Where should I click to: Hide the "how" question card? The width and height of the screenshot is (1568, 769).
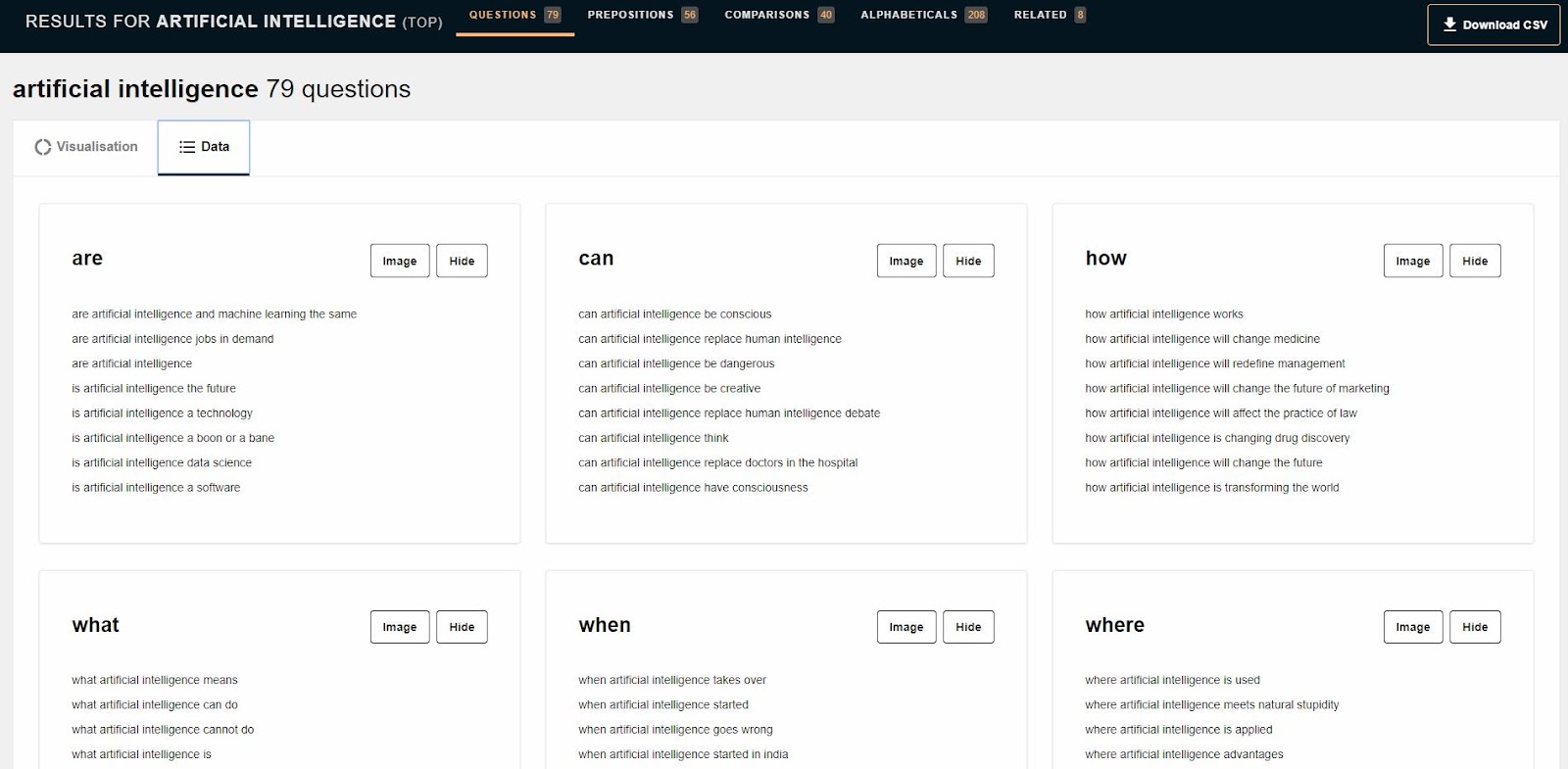coord(1475,261)
